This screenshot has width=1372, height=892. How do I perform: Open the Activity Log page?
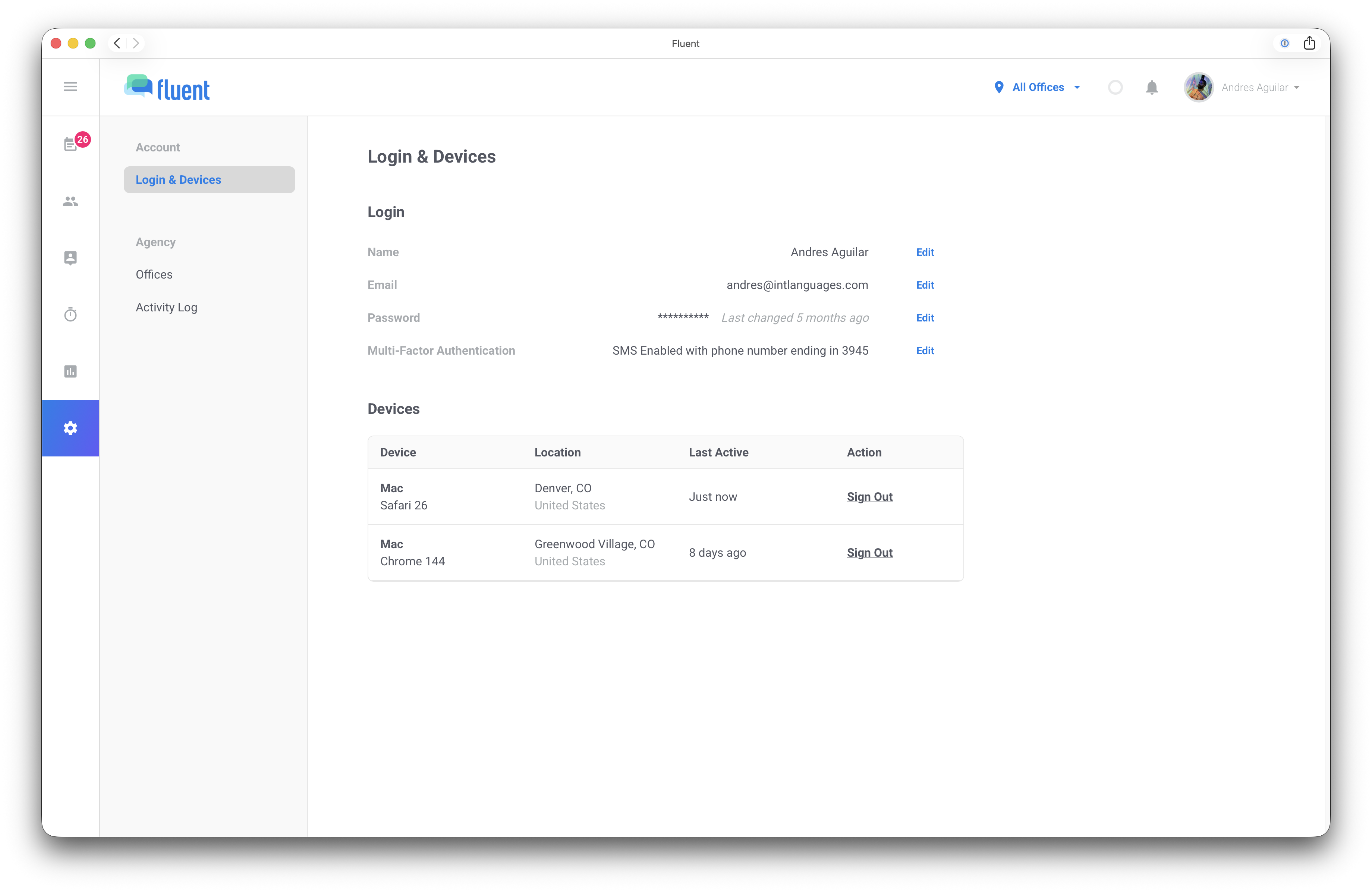tap(167, 307)
